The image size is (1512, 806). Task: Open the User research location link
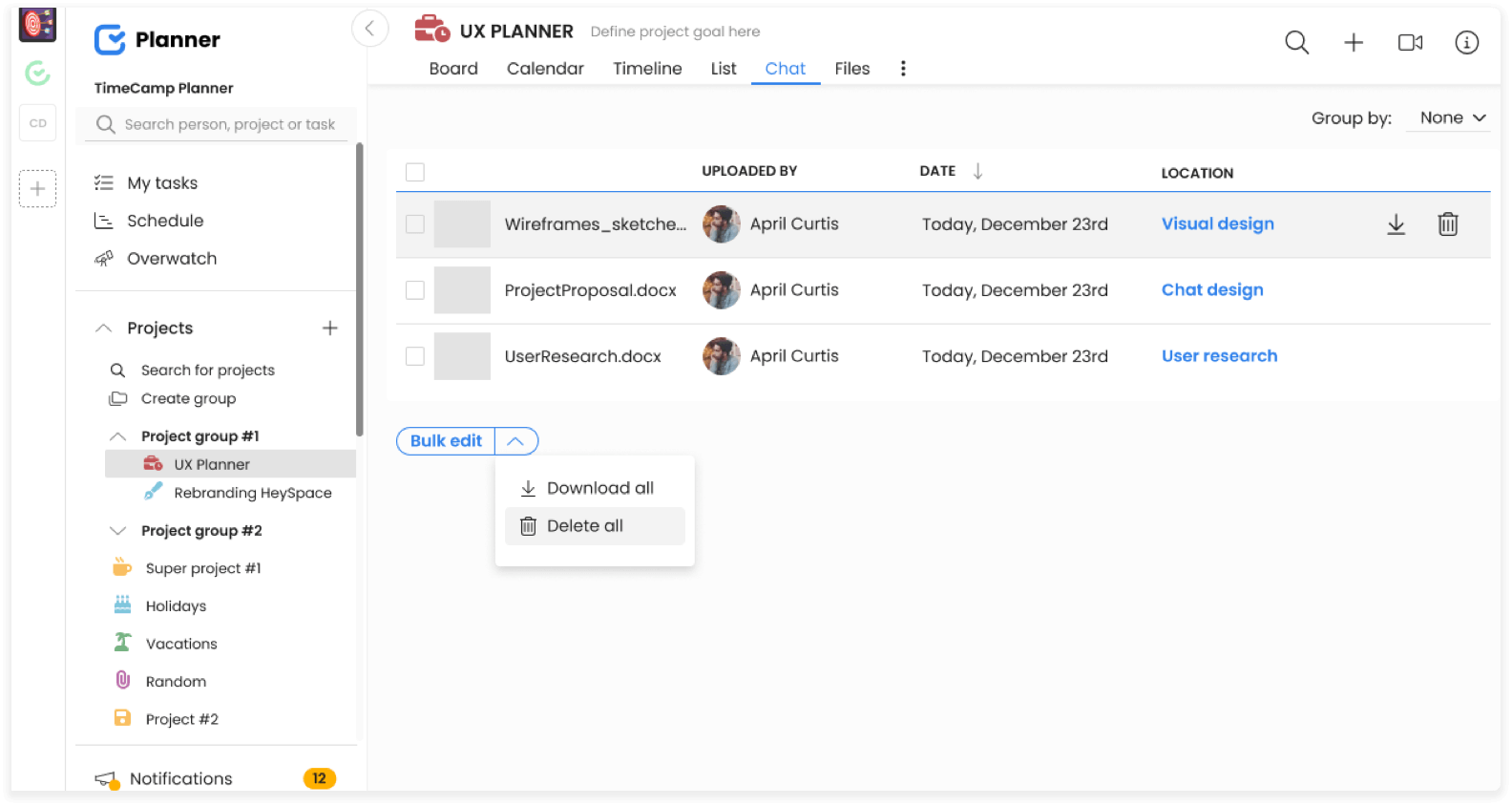tap(1219, 355)
